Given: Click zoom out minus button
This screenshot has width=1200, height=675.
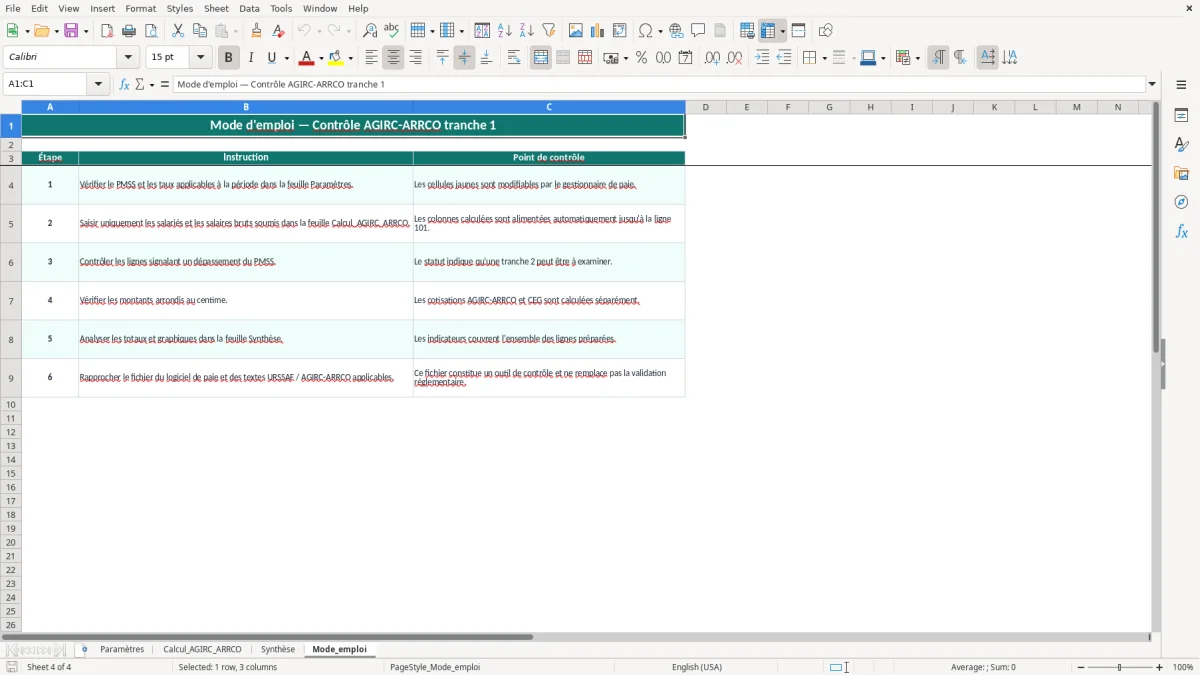Looking at the screenshot, I should click(x=1081, y=667).
